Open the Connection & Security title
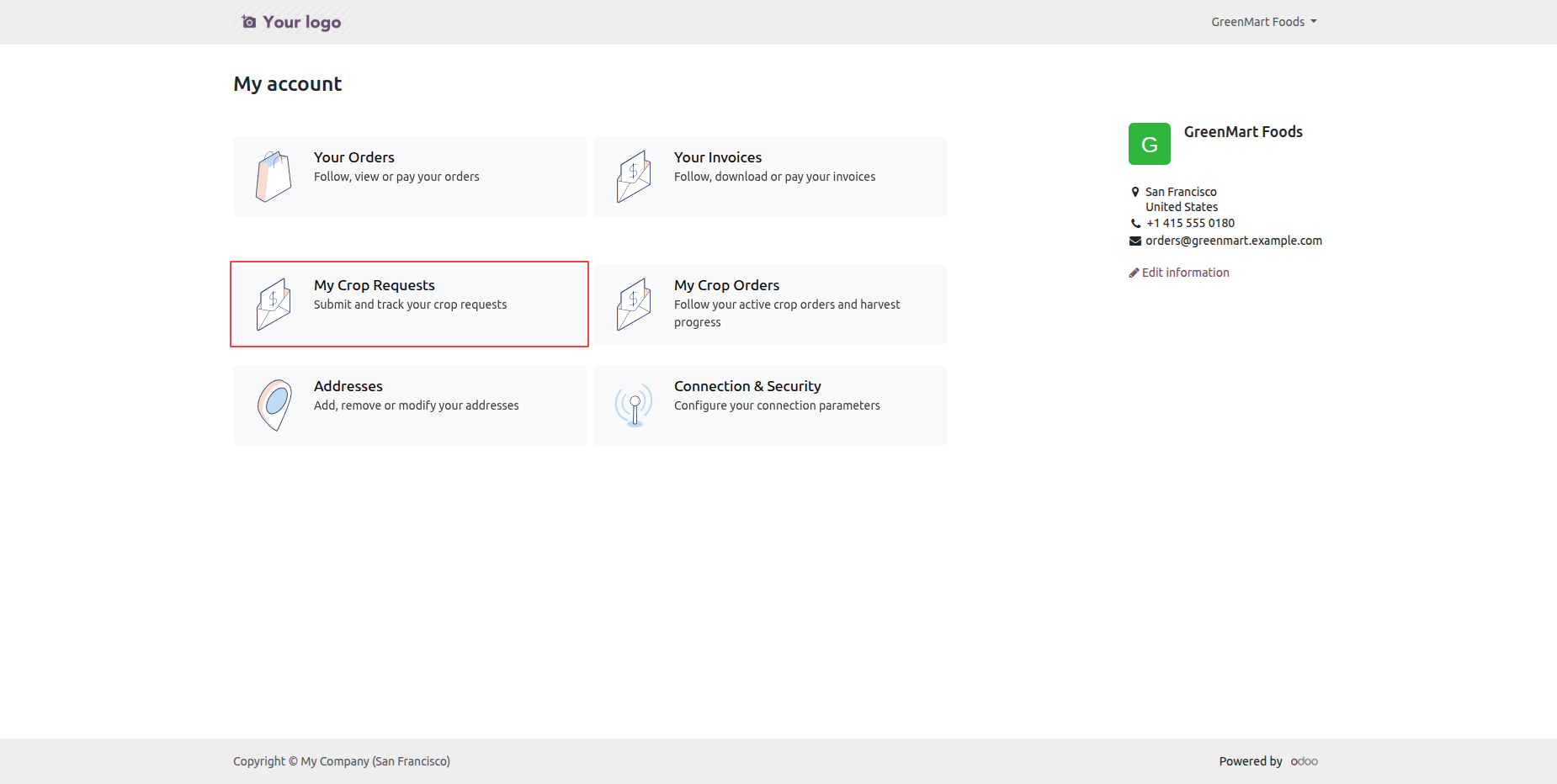1557x784 pixels. [x=747, y=386]
